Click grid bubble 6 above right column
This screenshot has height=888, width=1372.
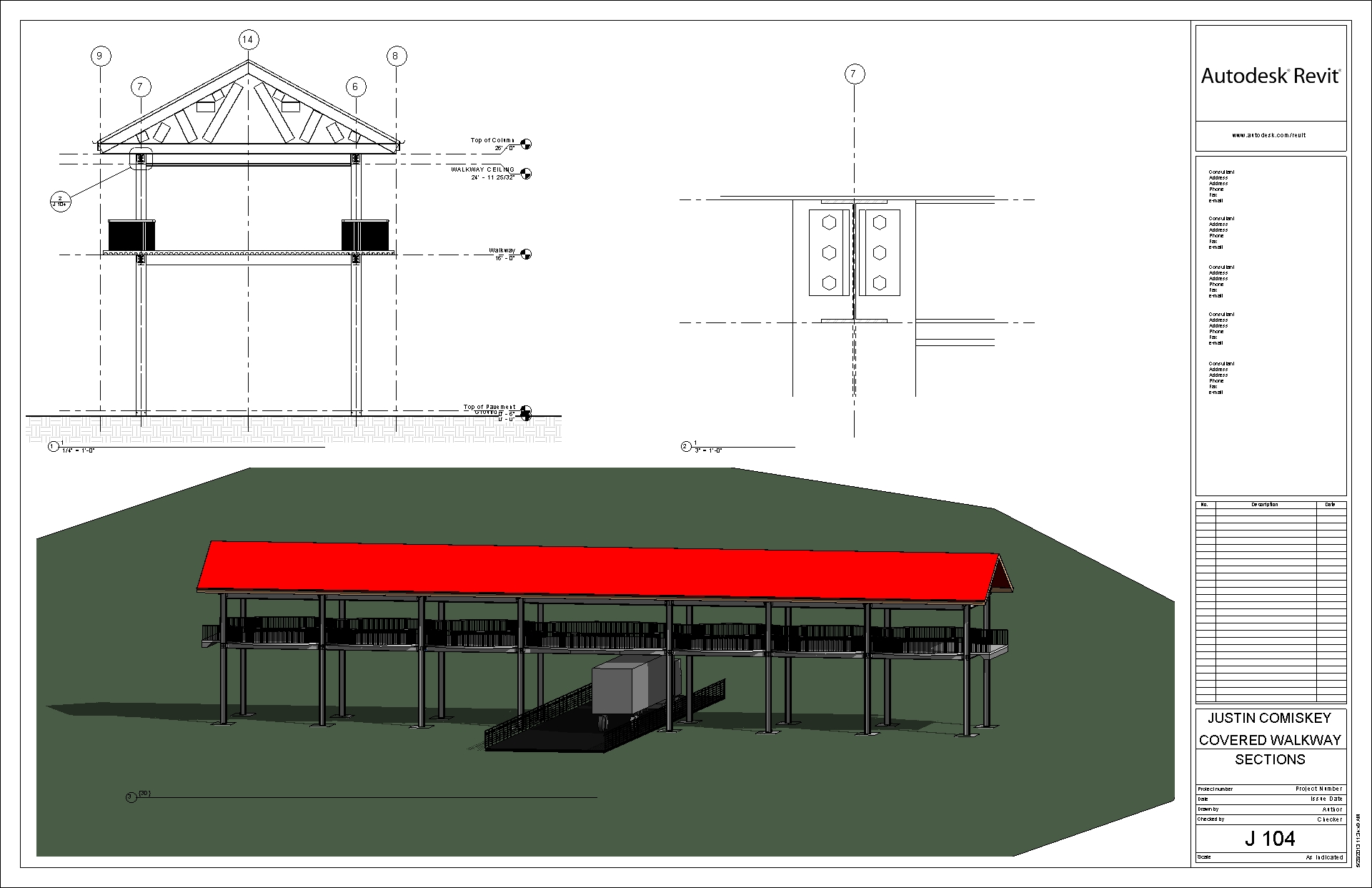pyautogui.click(x=355, y=87)
